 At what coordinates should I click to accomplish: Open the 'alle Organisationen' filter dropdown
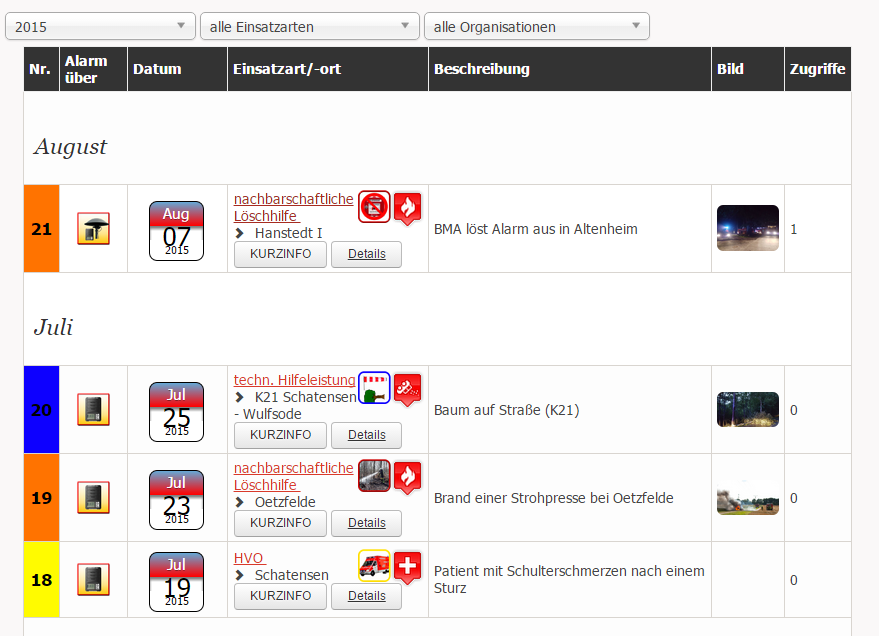(x=536, y=27)
